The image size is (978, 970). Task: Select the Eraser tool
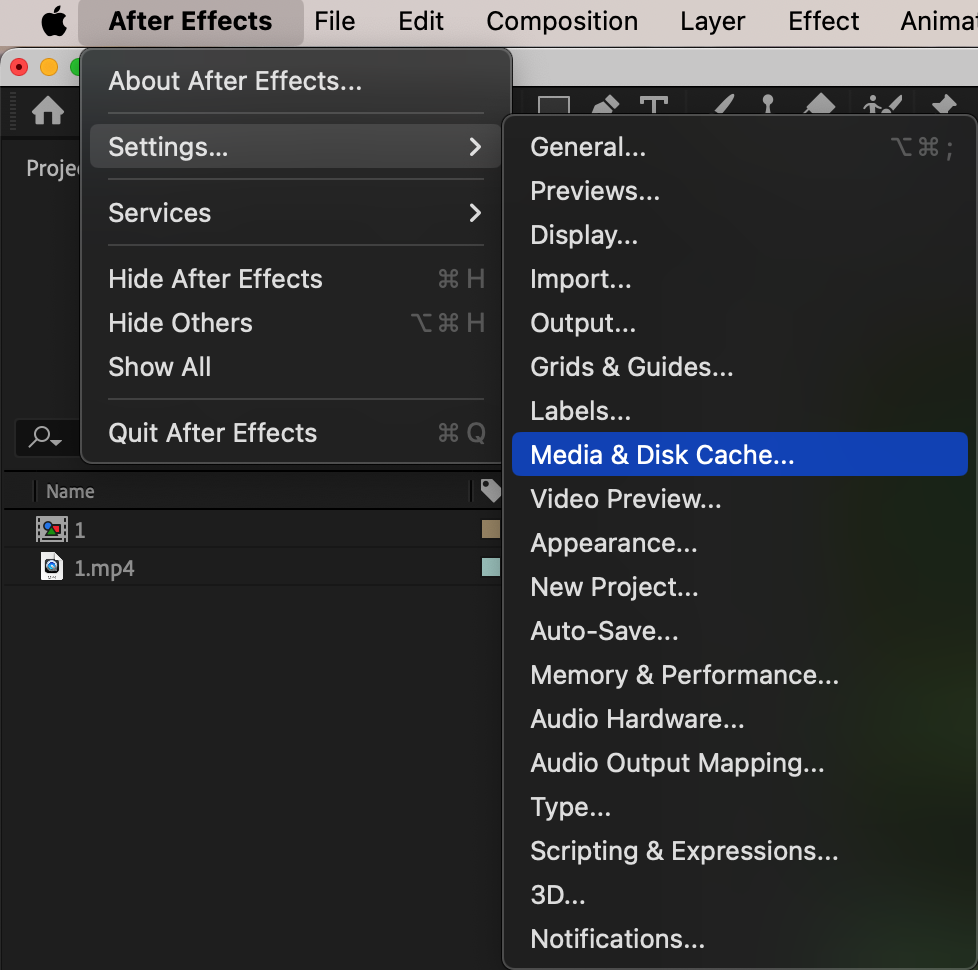pos(819,107)
